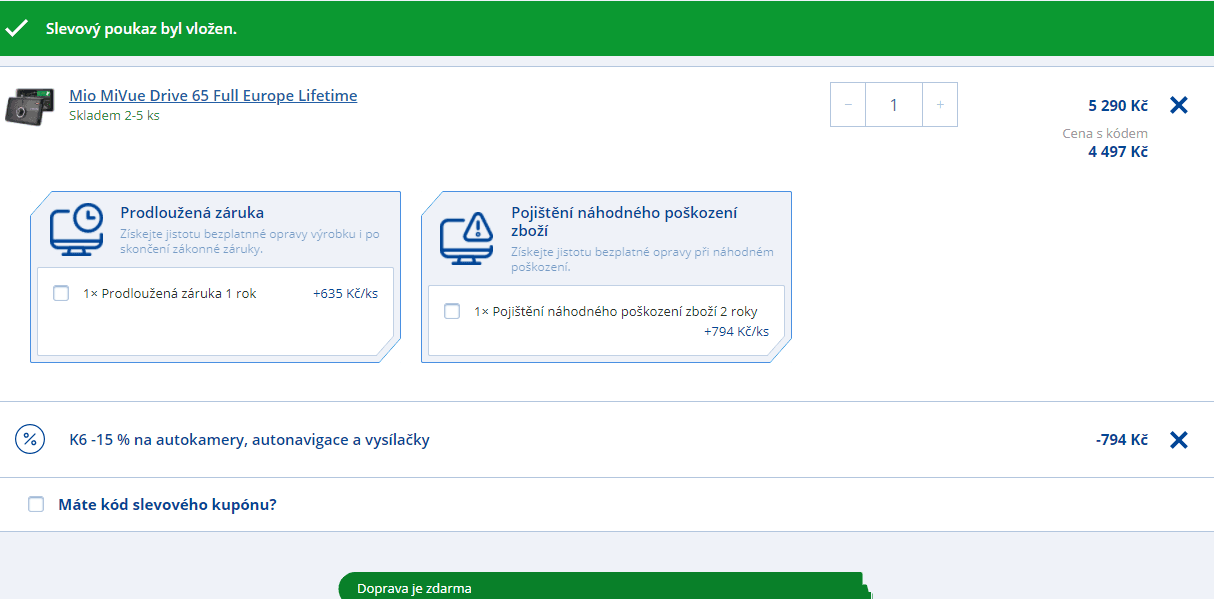Click the discount amount -794 Kč

(x=1121, y=440)
